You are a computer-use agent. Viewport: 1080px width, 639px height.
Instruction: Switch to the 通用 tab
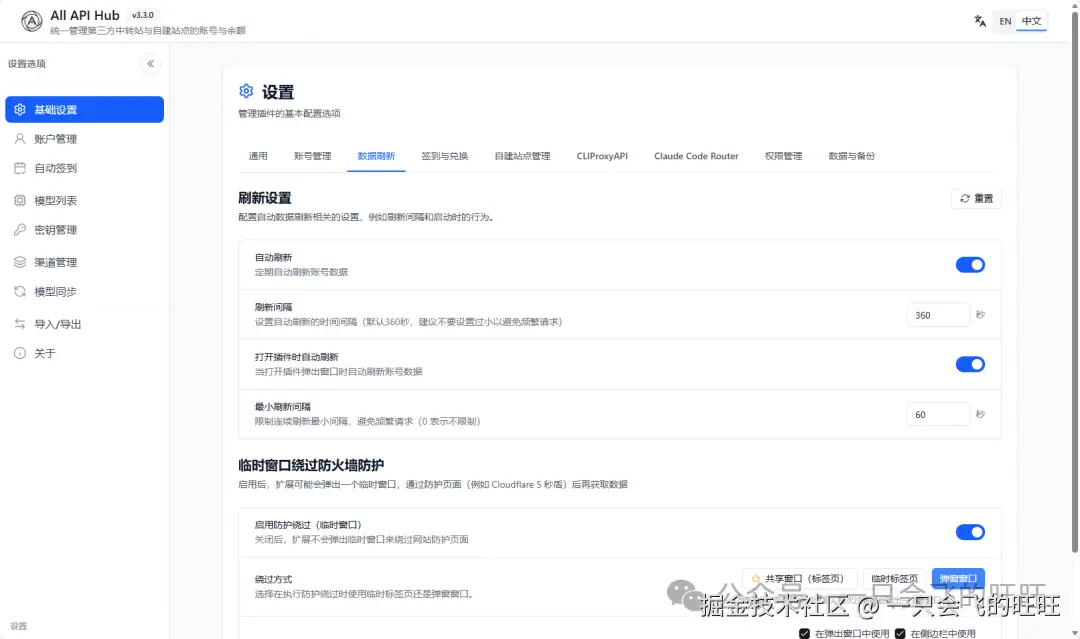258,156
